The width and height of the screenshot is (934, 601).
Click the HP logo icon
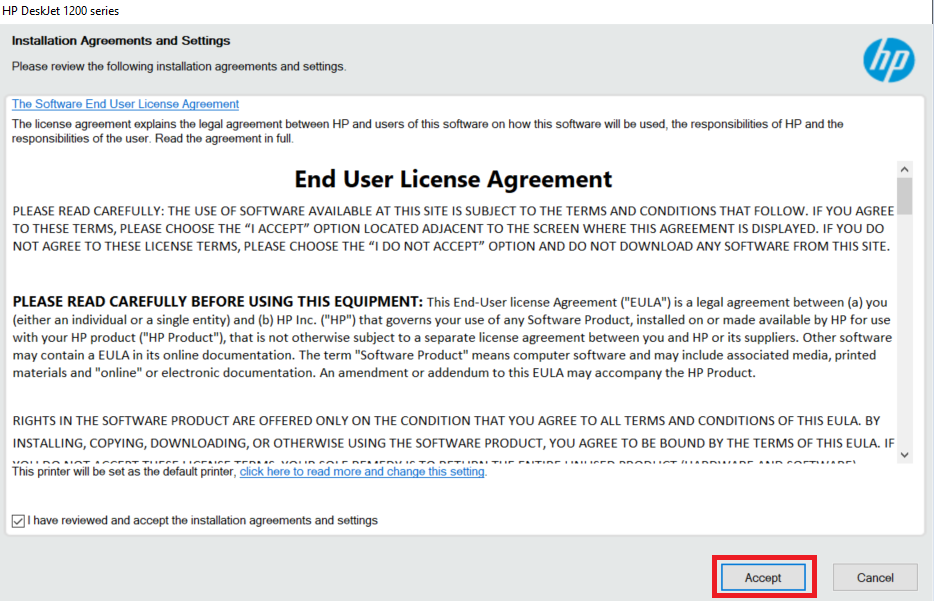[x=889, y=60]
